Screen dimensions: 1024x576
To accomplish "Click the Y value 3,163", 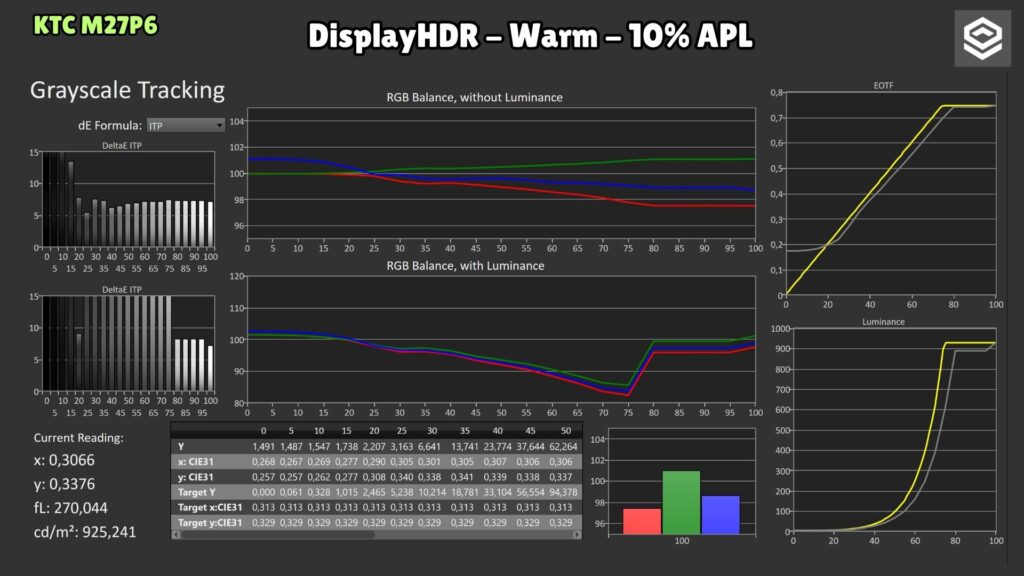I will click(x=401, y=447).
